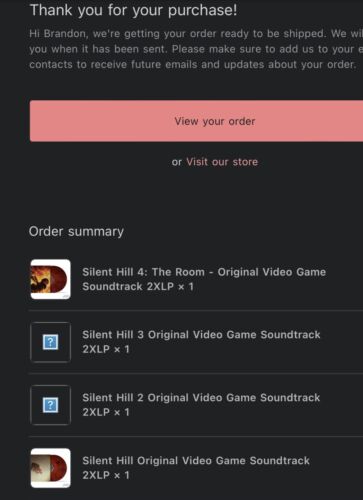Open the original Silent Hill soundtrack thumbnail
The width and height of the screenshot is (363, 500).
pyautogui.click(x=50, y=468)
